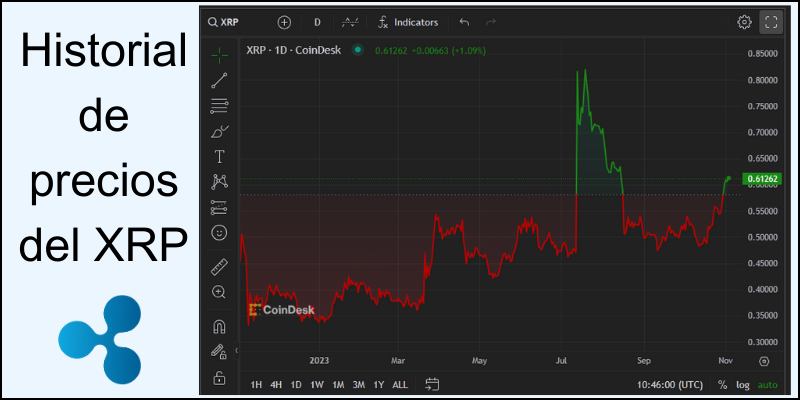Select the 1M time range
Screen dimensions: 800x400
pyautogui.click(x=338, y=385)
